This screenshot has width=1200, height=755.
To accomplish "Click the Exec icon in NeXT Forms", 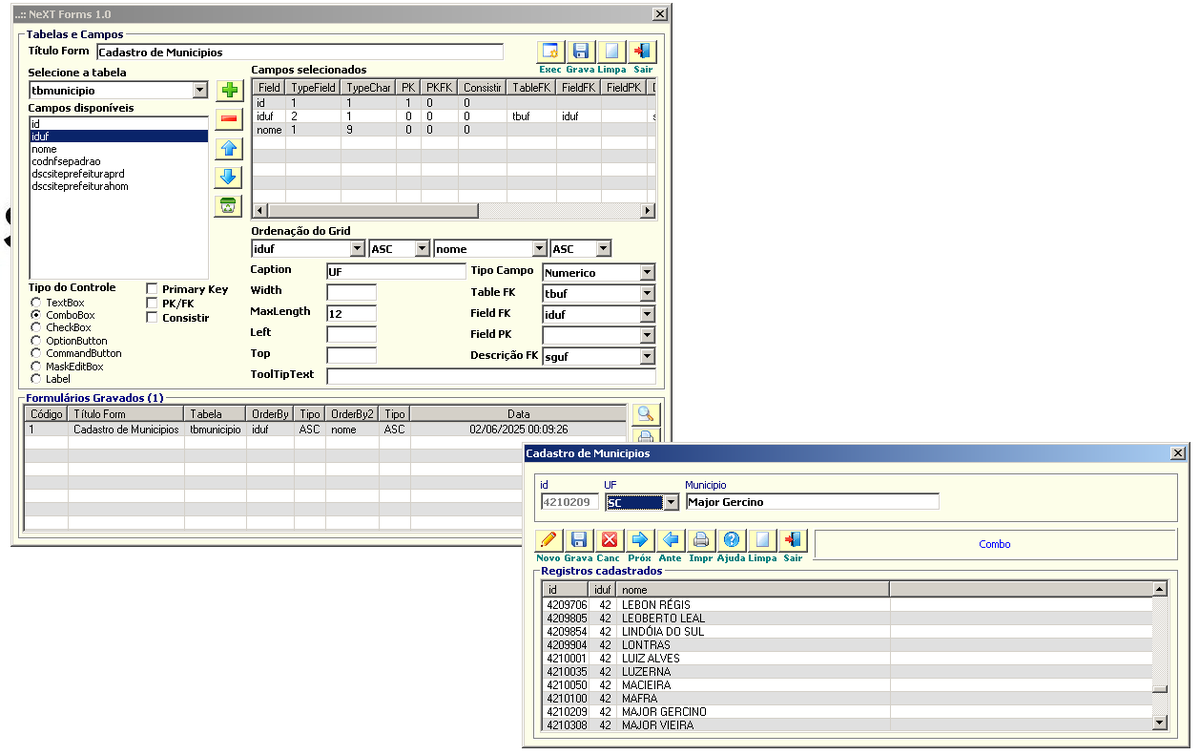I will click(550, 52).
